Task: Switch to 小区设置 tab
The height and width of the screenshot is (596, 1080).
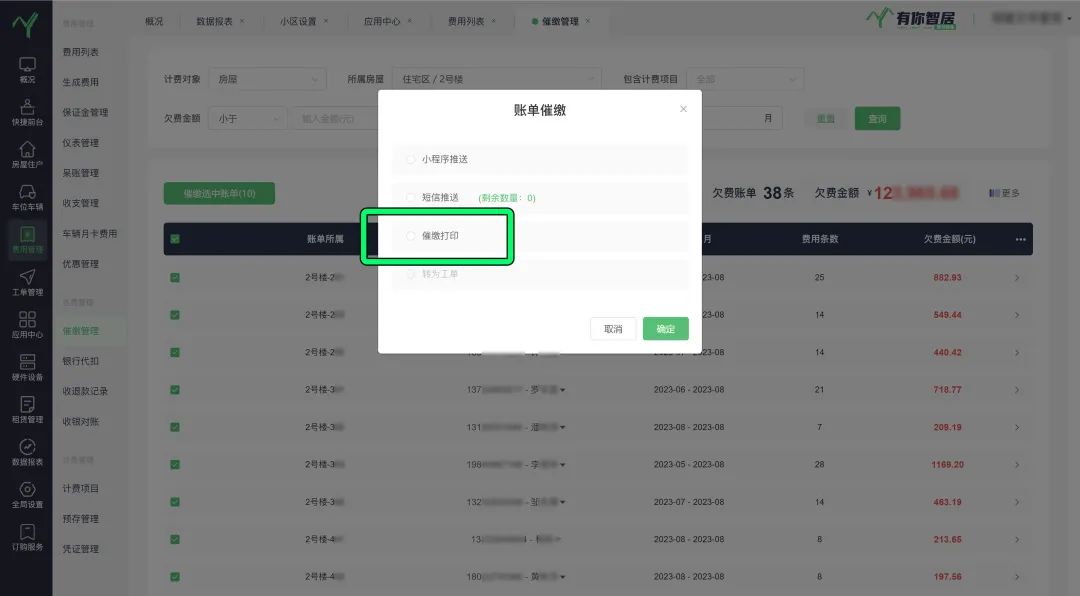Action: coord(297,21)
